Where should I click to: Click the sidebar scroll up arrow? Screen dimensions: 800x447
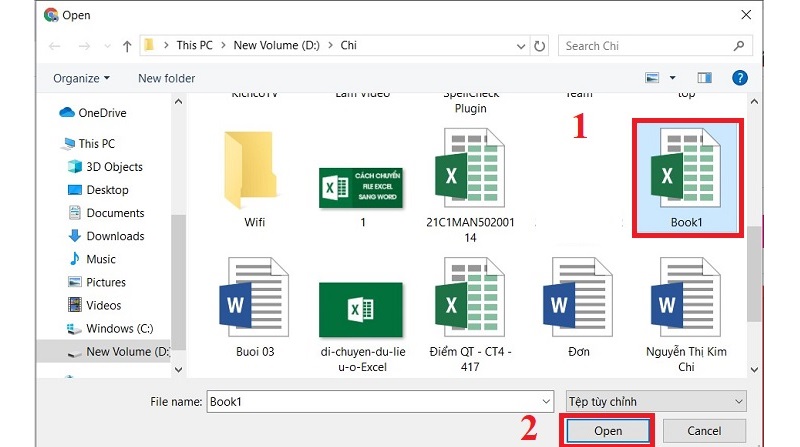[178, 102]
